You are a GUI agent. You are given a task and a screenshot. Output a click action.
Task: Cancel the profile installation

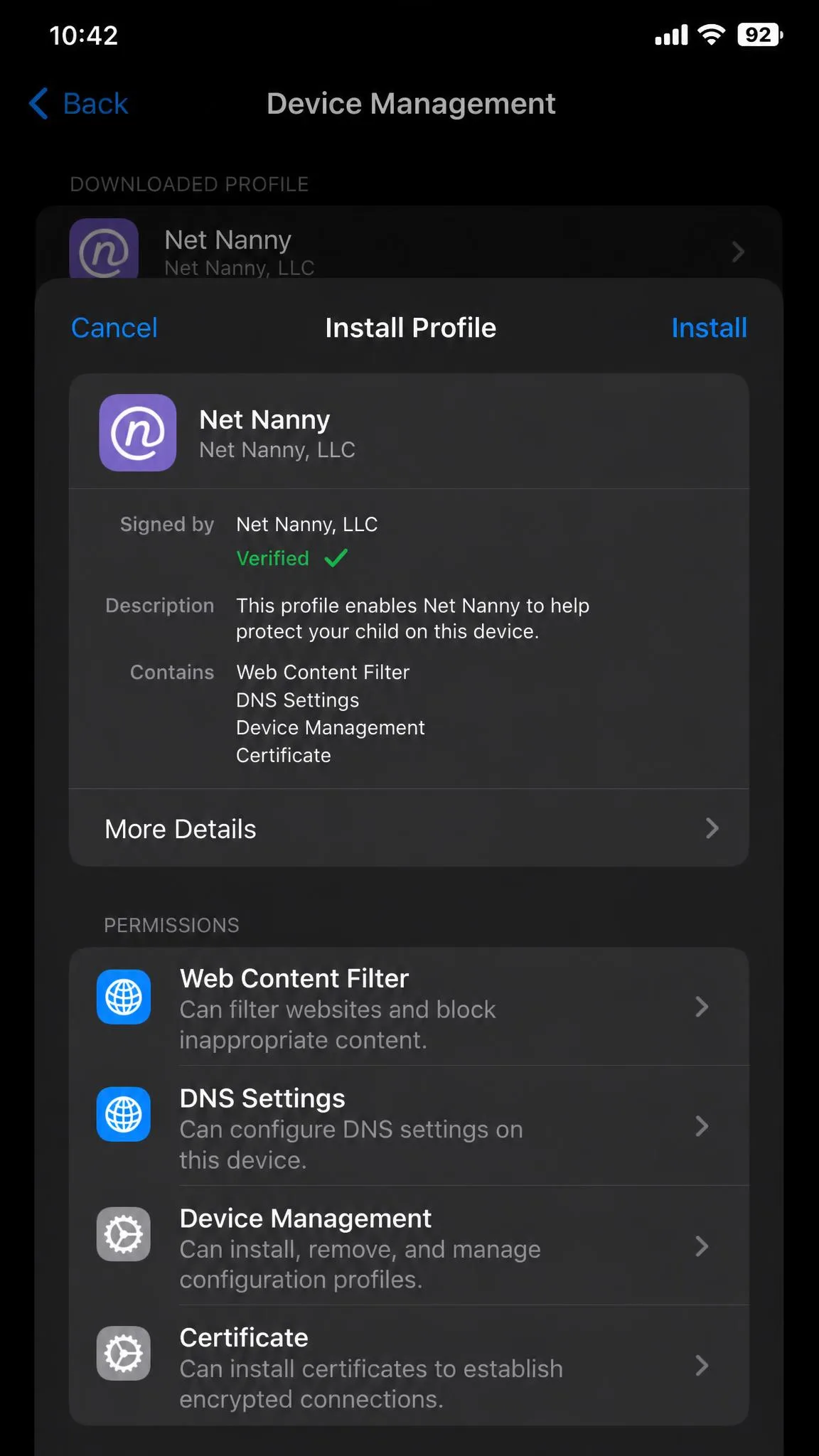114,328
